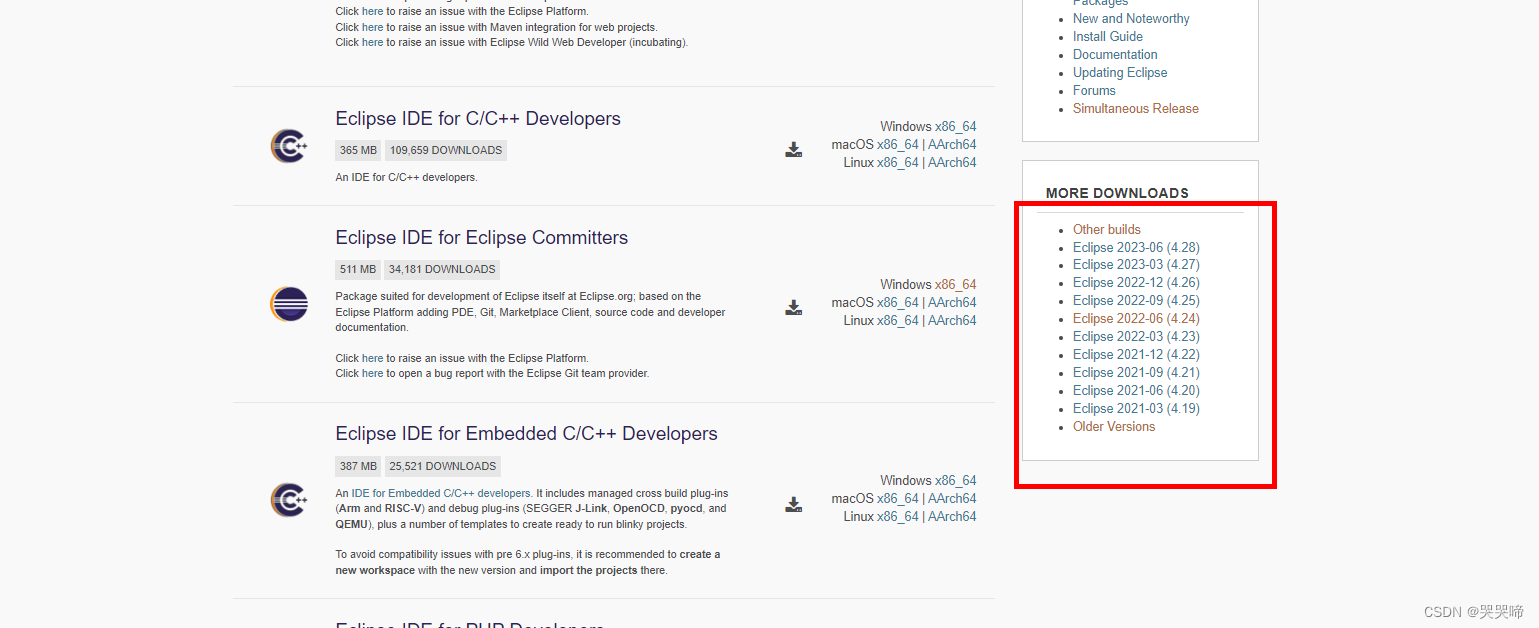The width and height of the screenshot is (1539, 628).
Task: Download Embedded C/C++ macOS x86_64 build
Action: [897, 499]
